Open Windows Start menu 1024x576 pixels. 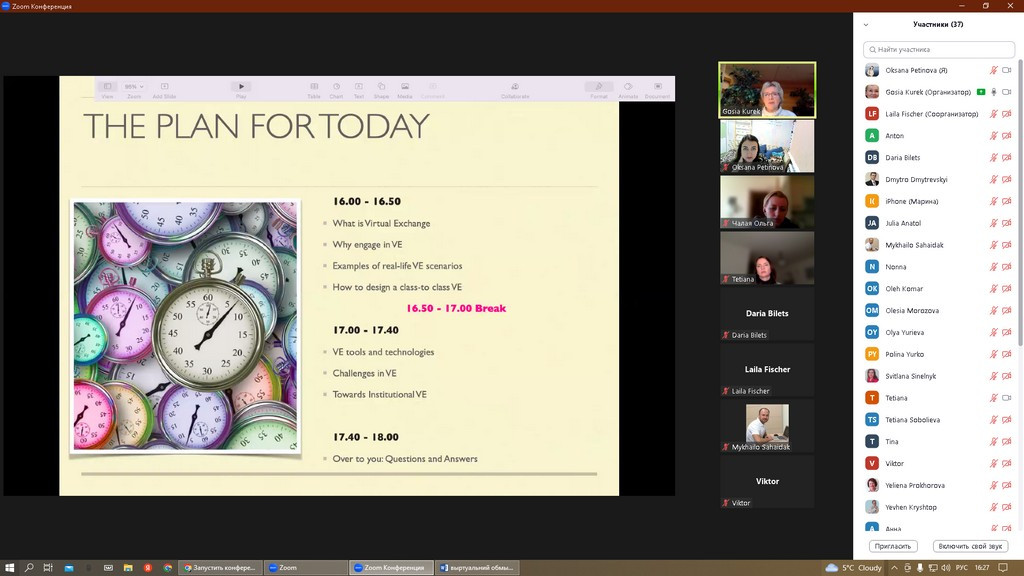[9, 567]
